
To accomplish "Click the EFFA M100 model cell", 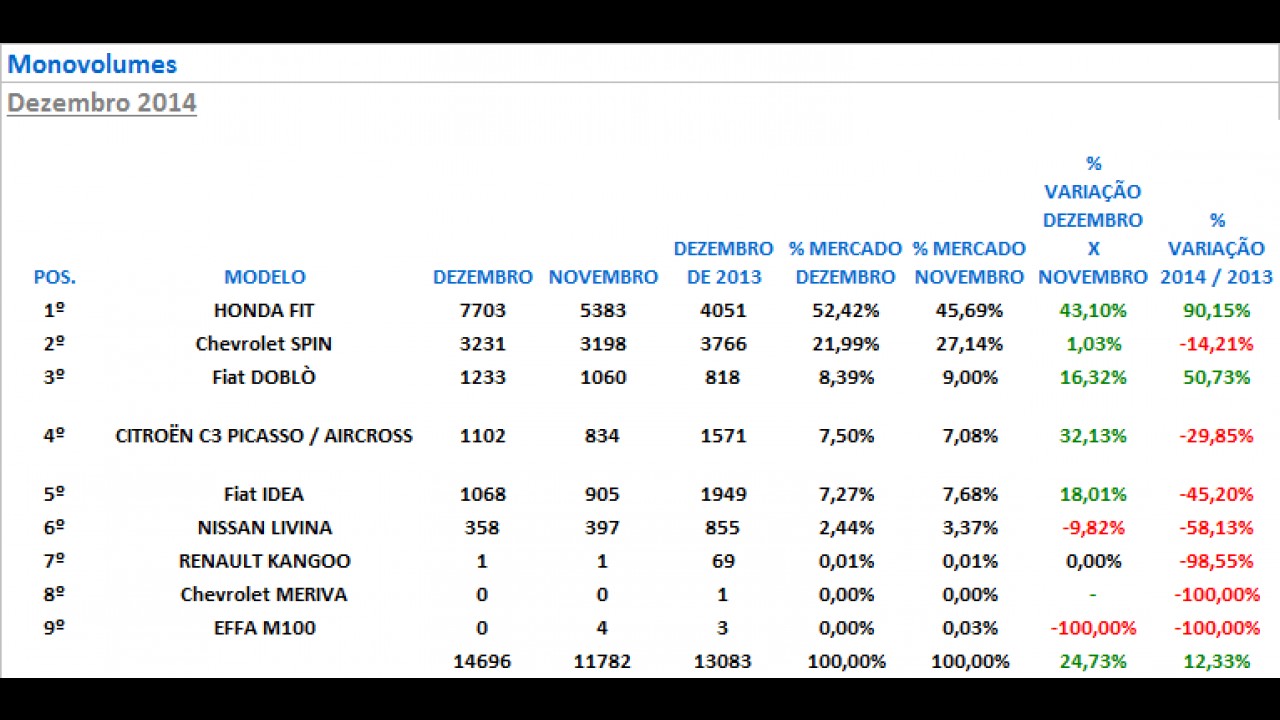I will pos(264,628).
